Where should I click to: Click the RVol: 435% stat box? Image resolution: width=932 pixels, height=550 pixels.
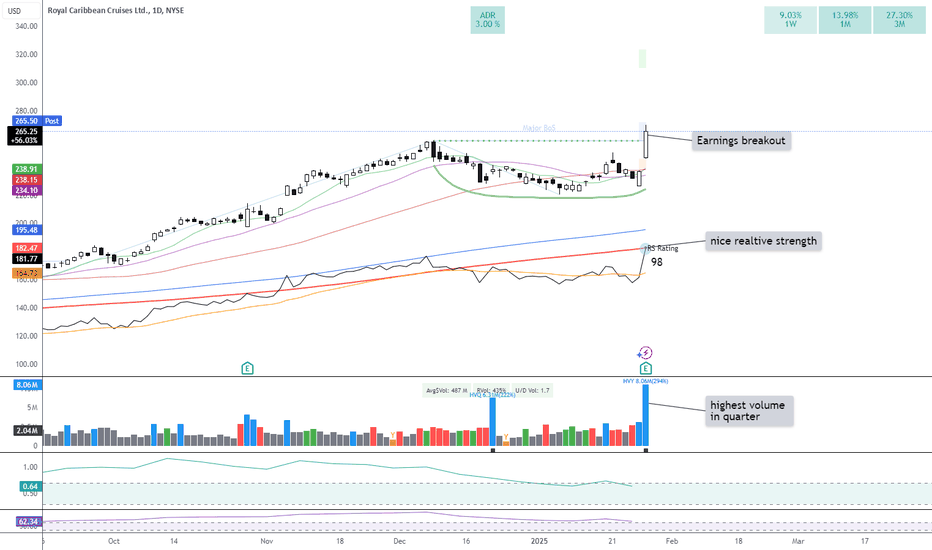[491, 391]
